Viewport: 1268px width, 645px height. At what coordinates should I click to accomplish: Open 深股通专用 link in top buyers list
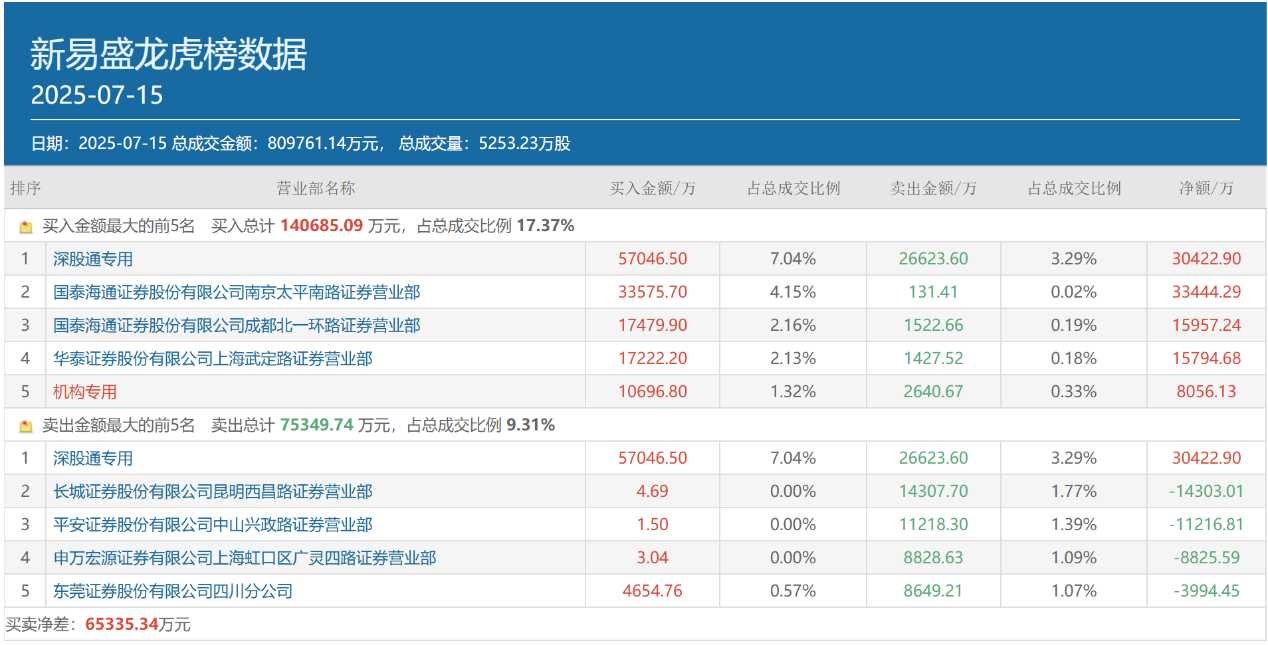[93, 259]
